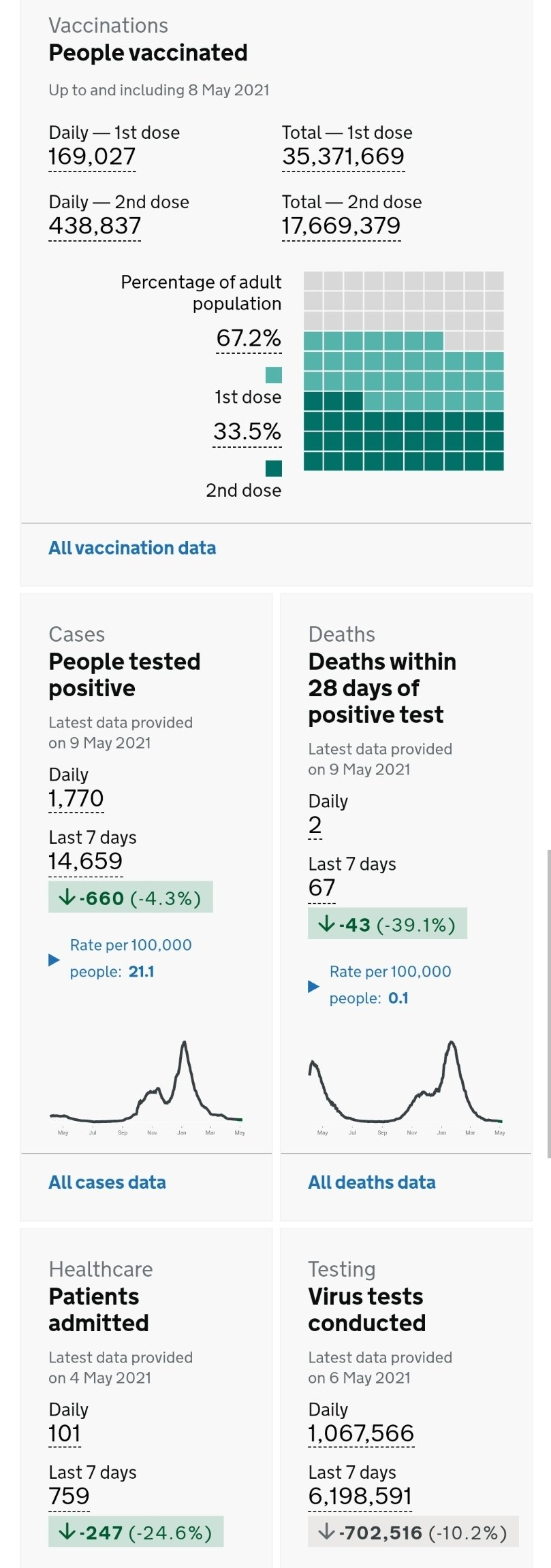The image size is (551, 1568).
Task: Click the vaccination percentage waffle chart
Action: [x=403, y=371]
